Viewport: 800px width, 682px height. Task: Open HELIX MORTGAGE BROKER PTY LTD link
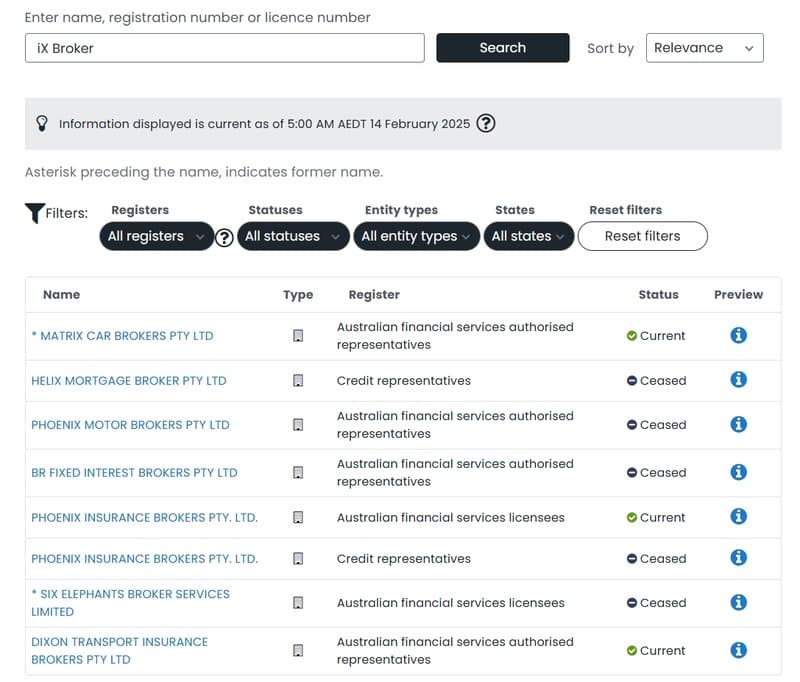pyautogui.click(x=129, y=381)
